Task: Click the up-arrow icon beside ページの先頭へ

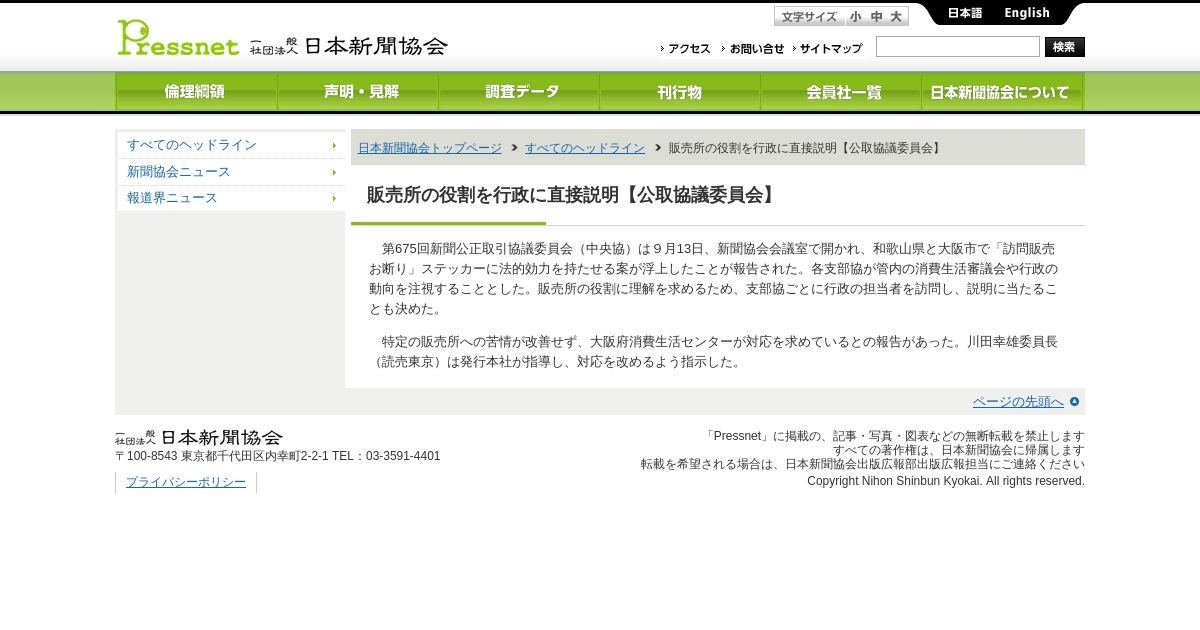Action: pyautogui.click(x=1075, y=402)
